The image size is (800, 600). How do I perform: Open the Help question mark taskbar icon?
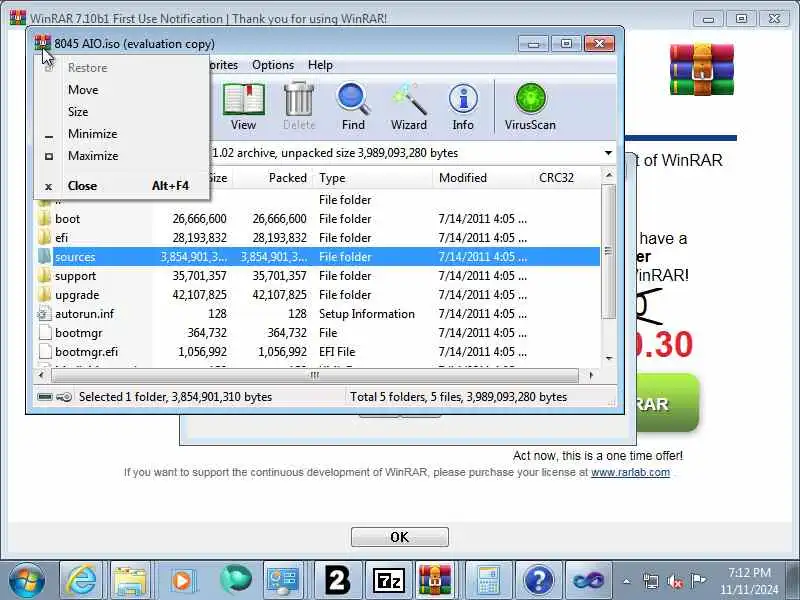point(538,580)
